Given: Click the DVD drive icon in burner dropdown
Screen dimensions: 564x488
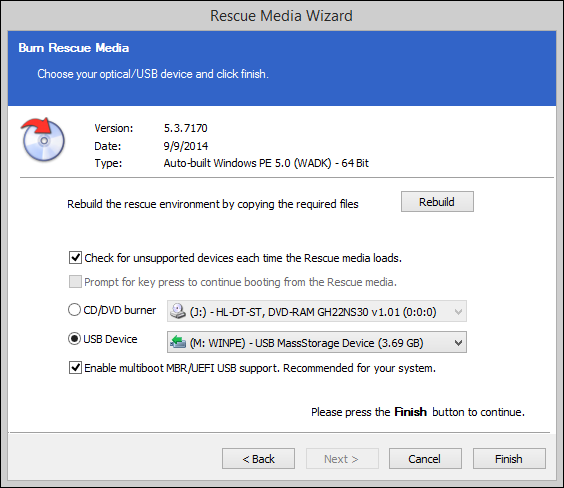Looking at the screenshot, I should tap(178, 311).
